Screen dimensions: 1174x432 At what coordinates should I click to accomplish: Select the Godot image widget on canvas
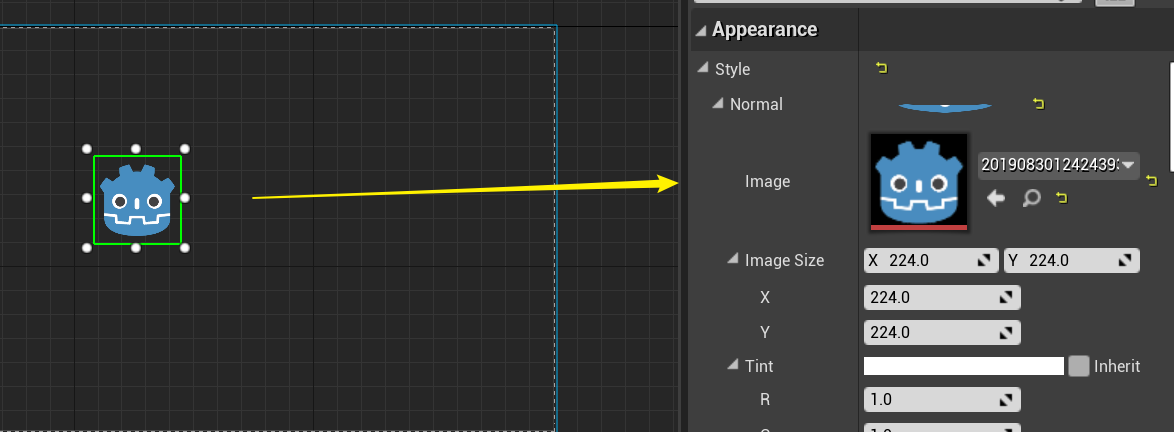[137, 200]
